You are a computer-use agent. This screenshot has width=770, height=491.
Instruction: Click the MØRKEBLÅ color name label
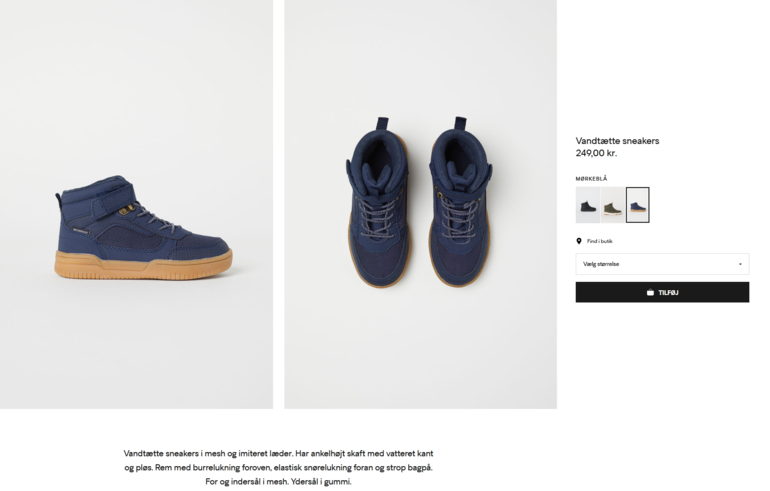click(x=591, y=179)
